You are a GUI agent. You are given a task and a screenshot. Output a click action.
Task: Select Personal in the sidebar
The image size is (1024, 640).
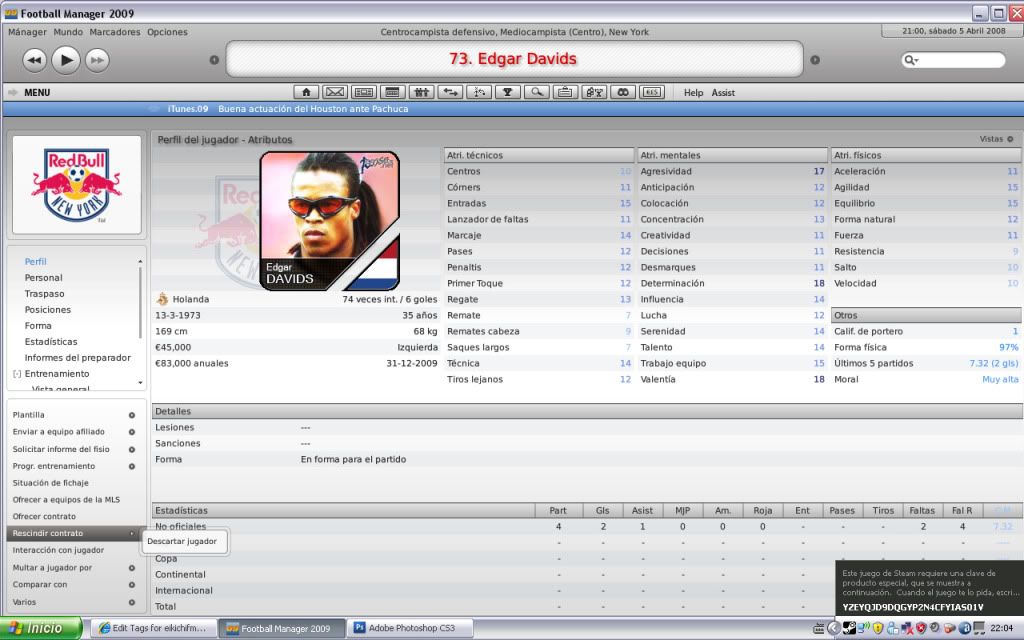pos(44,278)
